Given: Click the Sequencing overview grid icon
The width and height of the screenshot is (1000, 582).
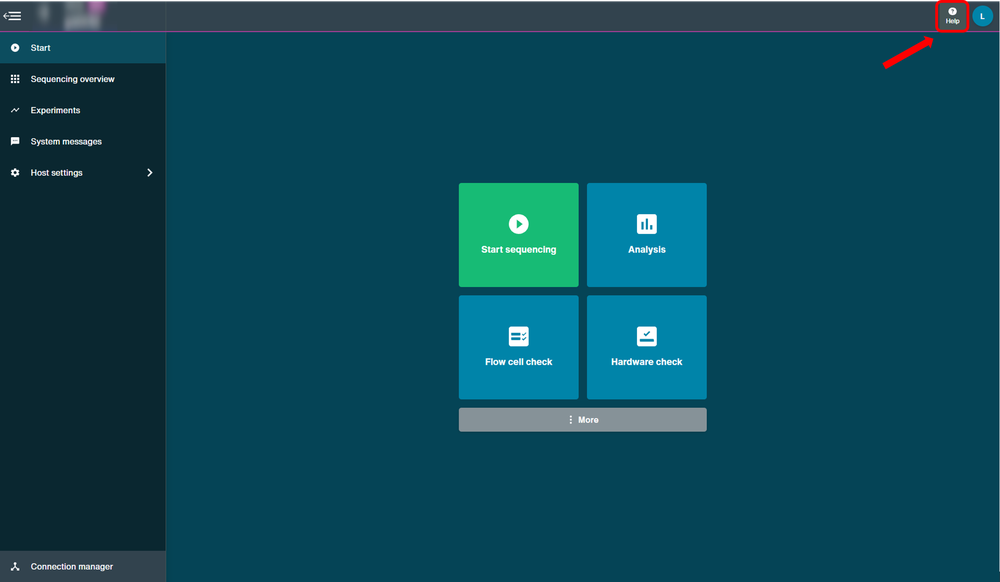Looking at the screenshot, I should coord(15,79).
